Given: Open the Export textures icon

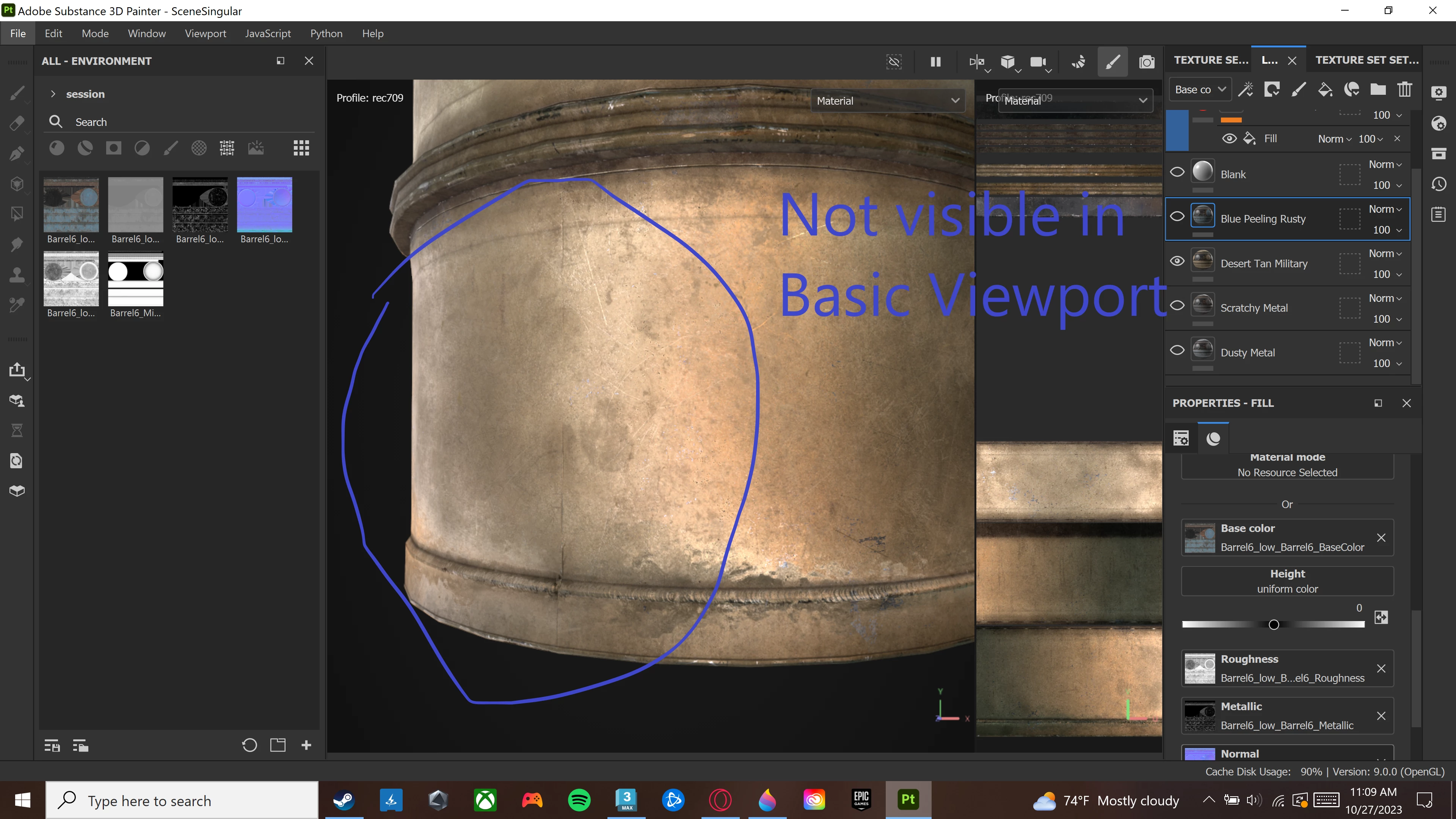Looking at the screenshot, I should click(17, 370).
